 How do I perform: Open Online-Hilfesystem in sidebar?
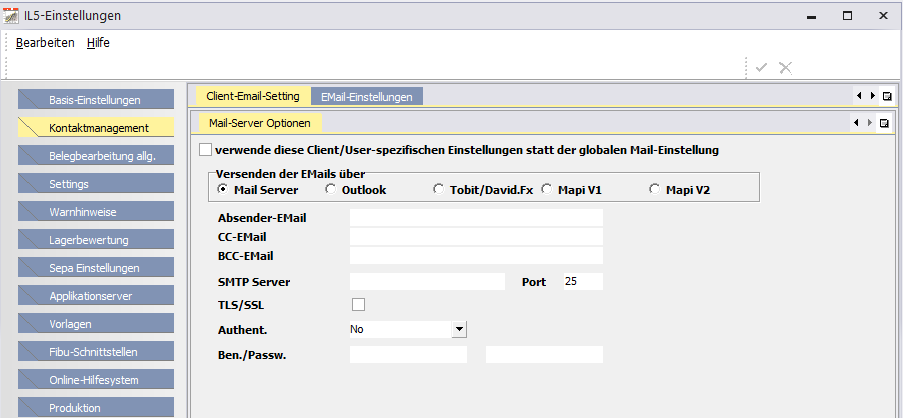(96, 380)
